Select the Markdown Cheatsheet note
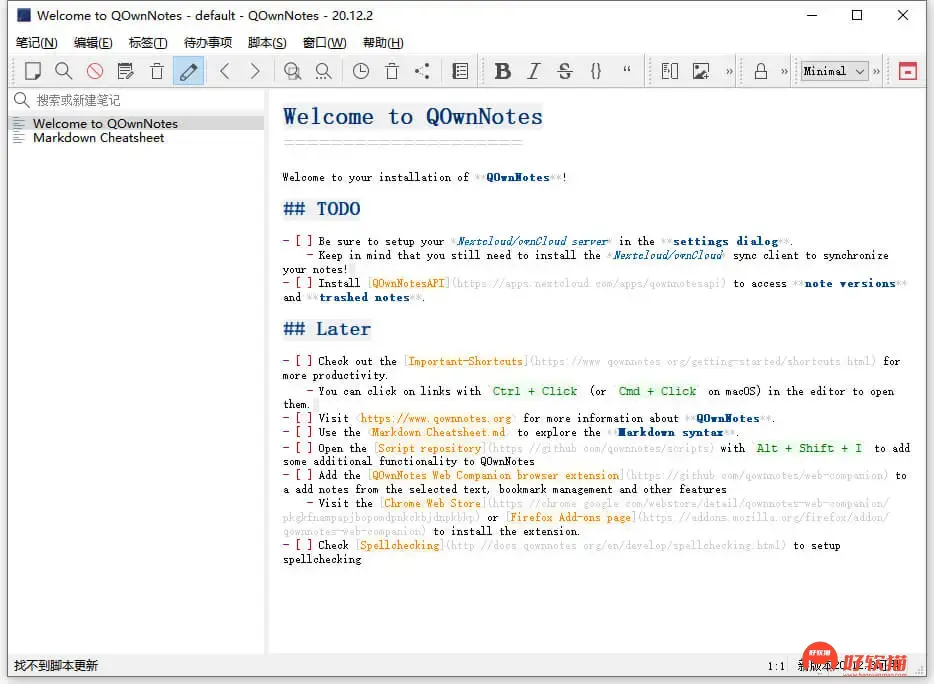This screenshot has height=684, width=934. 137,138
